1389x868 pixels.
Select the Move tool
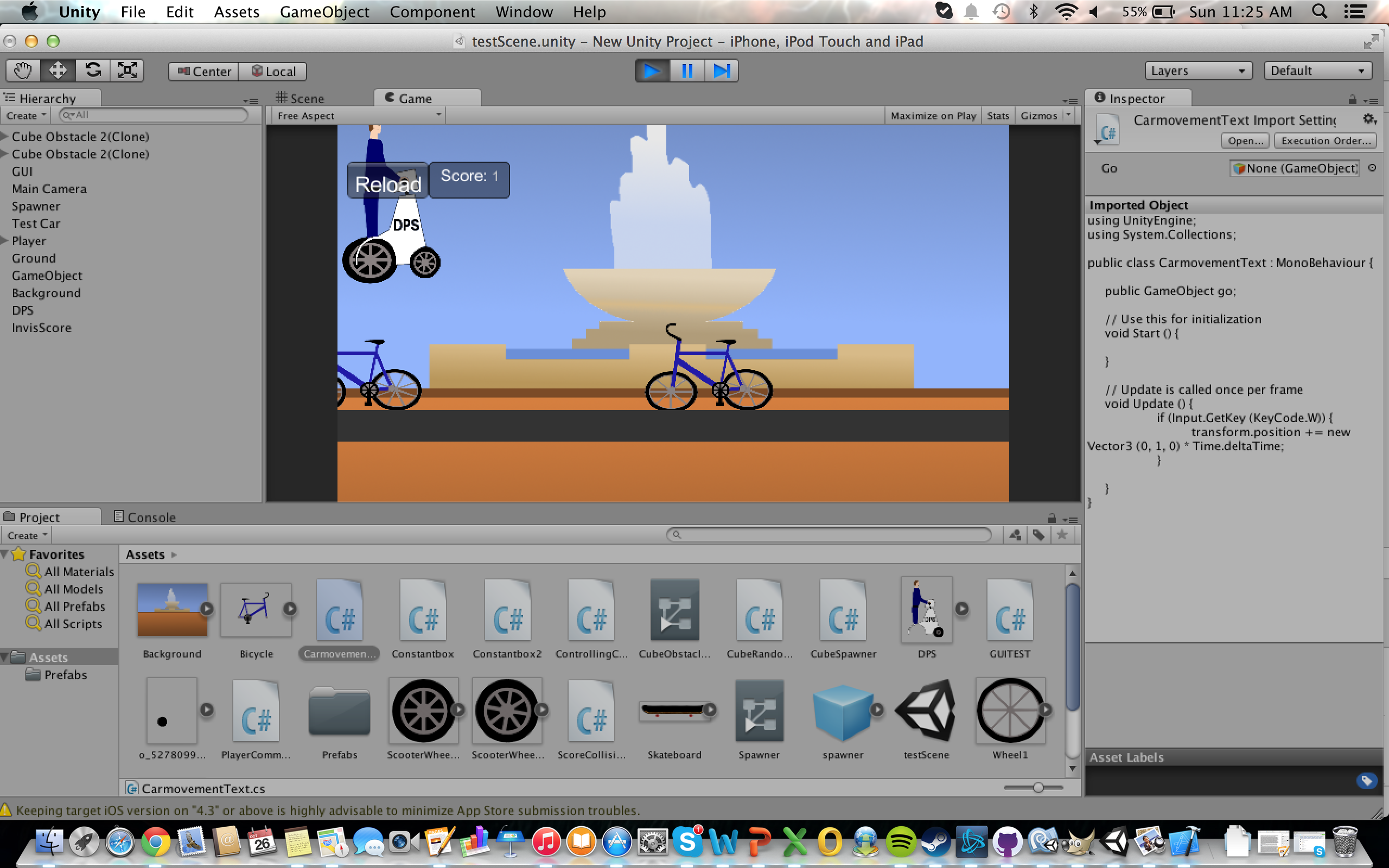(58, 71)
